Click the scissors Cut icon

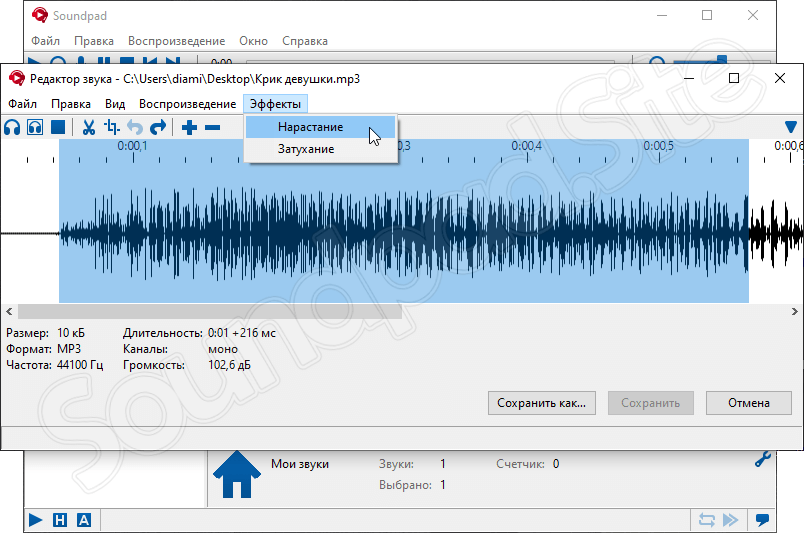88,127
